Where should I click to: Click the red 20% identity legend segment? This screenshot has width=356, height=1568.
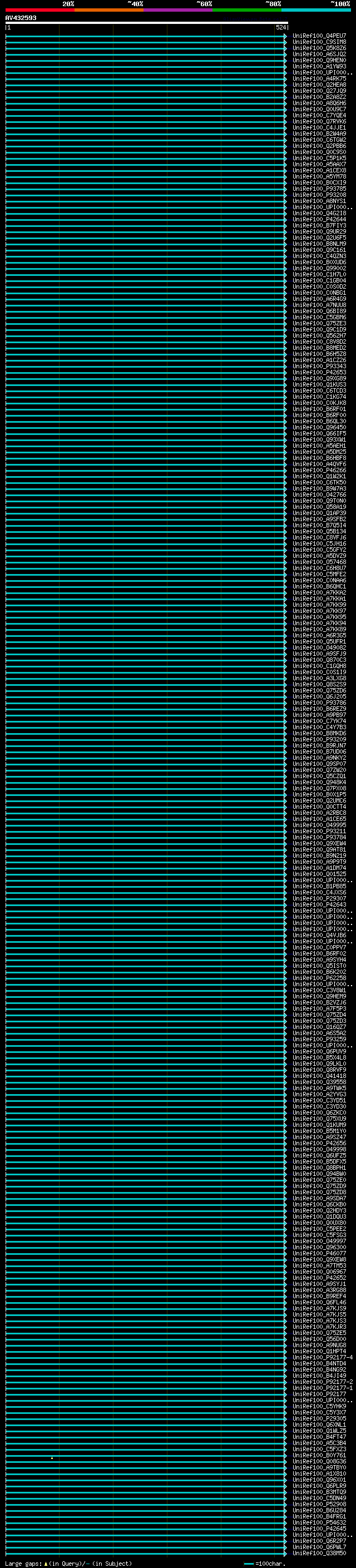point(39,10)
